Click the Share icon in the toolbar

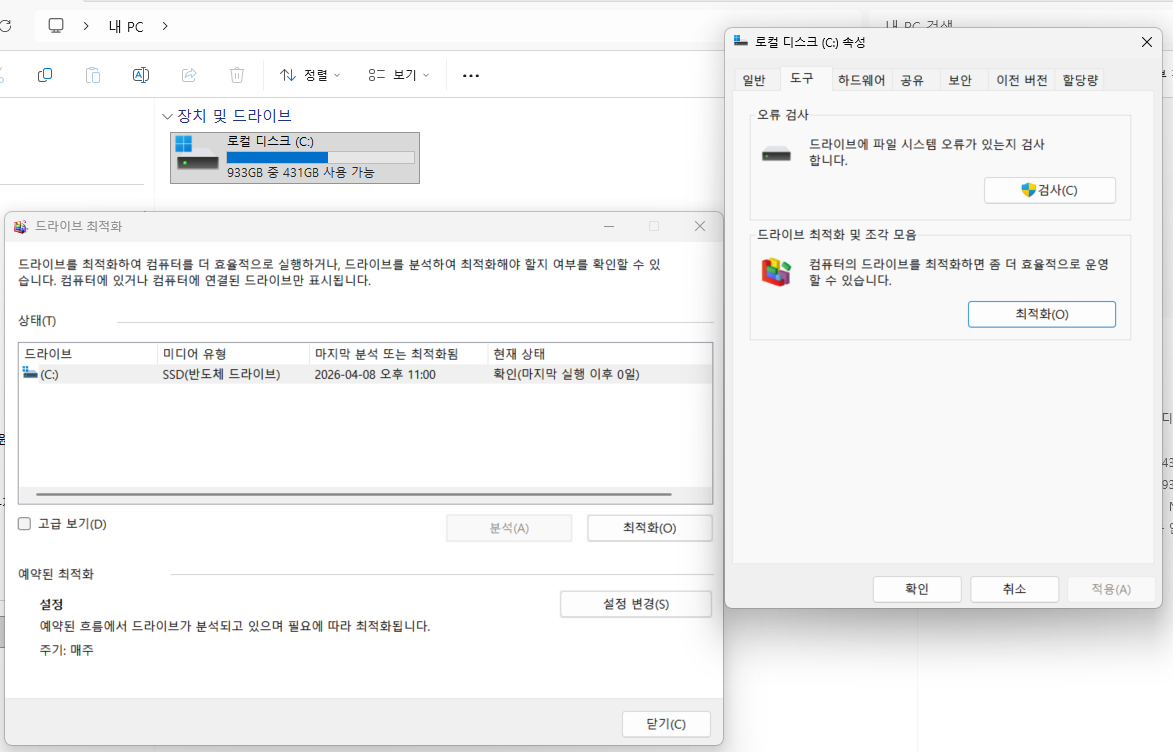tap(188, 74)
